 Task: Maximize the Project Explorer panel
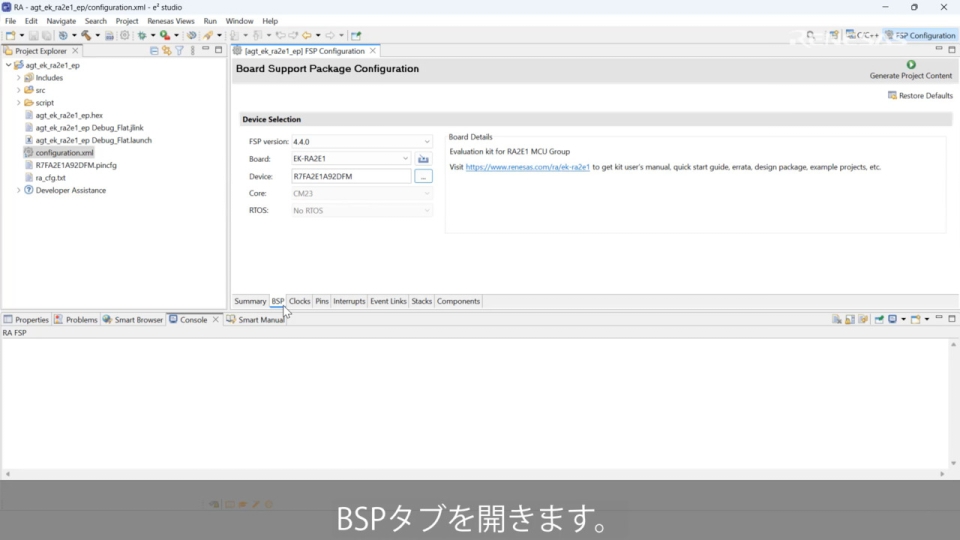219,50
